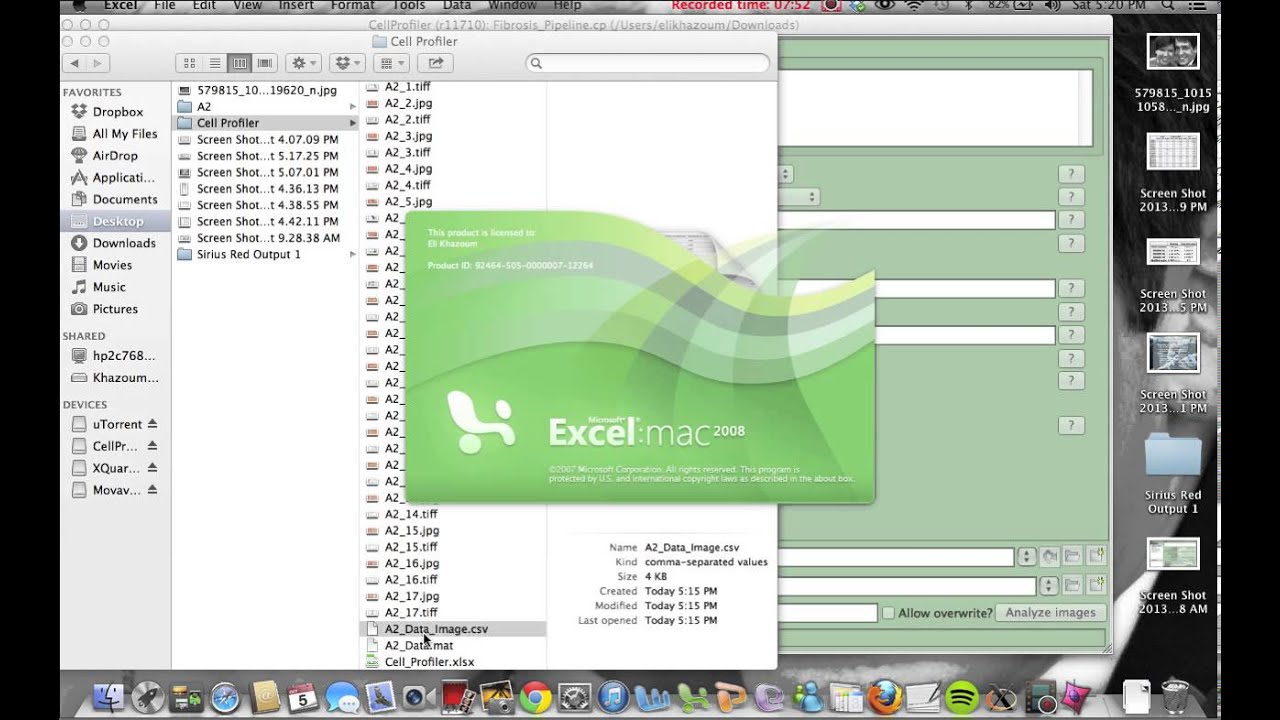Expand the Cell Profiler folder arrow
Screen dimensions: 1280x720
(352, 123)
